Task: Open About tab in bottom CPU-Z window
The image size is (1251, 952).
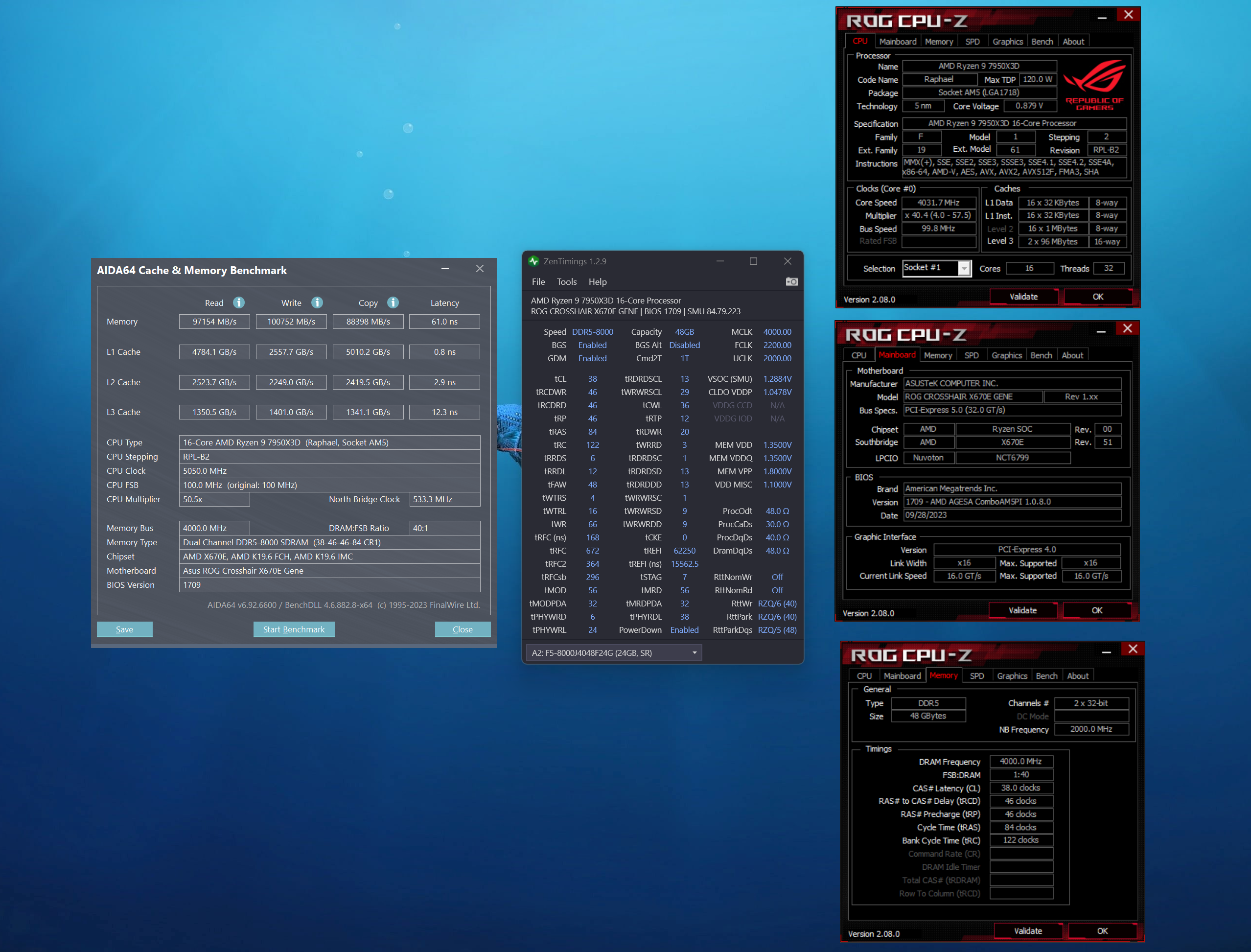Action: (x=1078, y=676)
